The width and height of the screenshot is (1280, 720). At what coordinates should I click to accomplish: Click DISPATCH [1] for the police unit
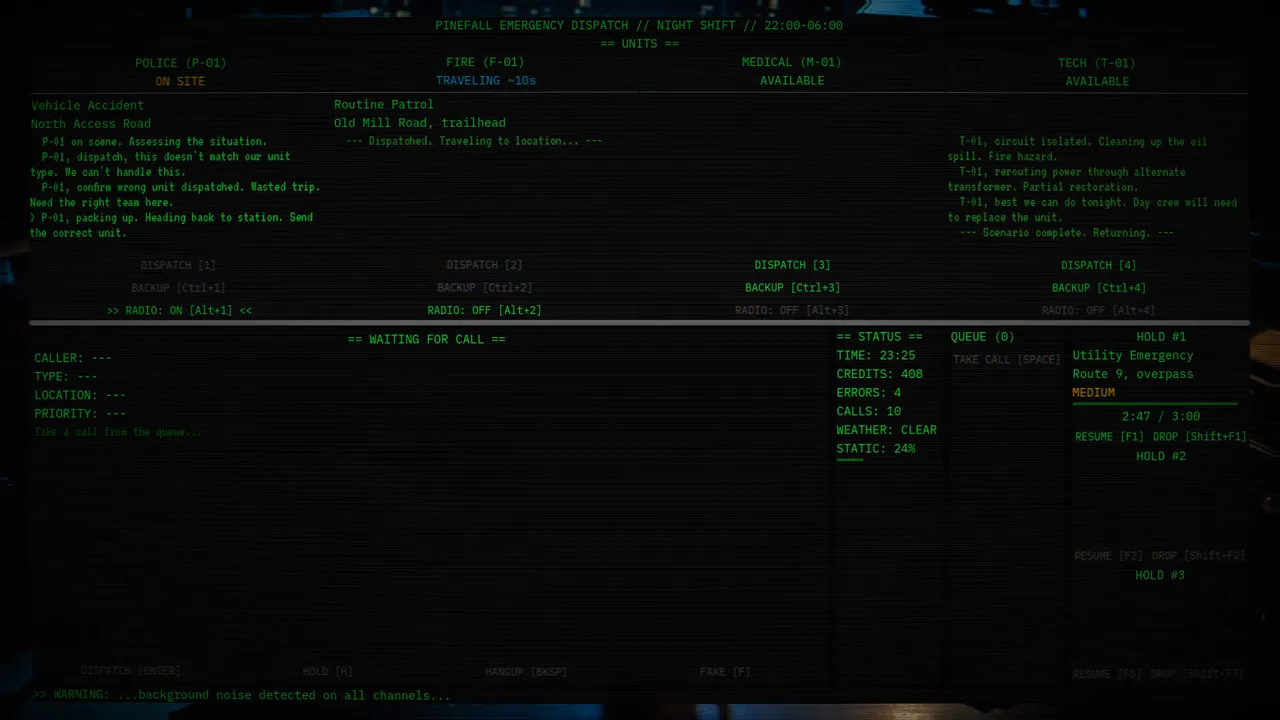(178, 265)
